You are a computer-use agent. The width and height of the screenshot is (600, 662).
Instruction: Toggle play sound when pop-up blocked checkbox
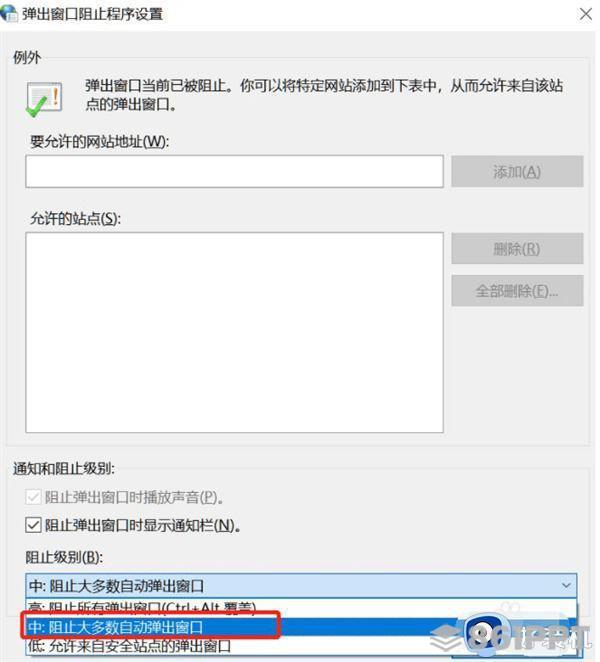[33, 497]
